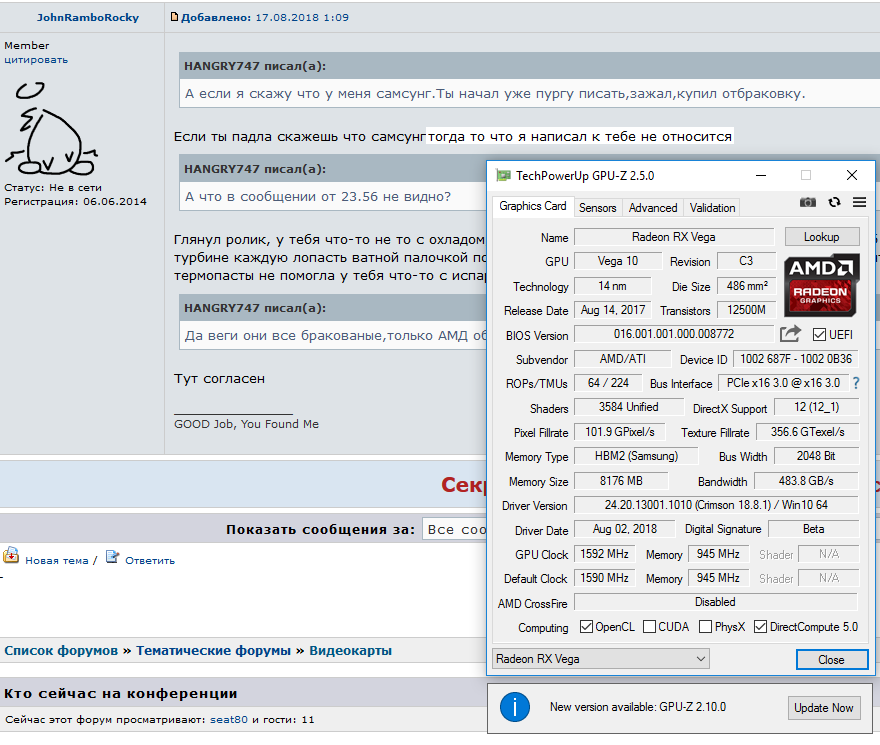Click the blue info icon in update notice
880x745 pixels.
pyautogui.click(x=514, y=707)
